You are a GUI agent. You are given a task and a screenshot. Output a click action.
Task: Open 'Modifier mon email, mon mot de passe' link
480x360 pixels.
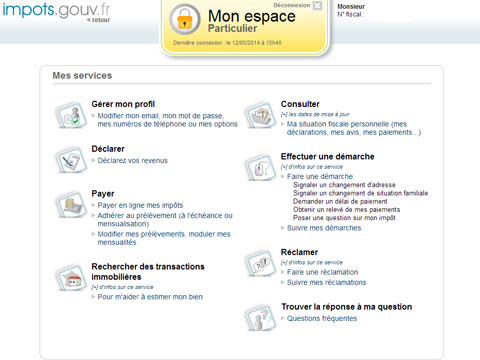(167, 120)
